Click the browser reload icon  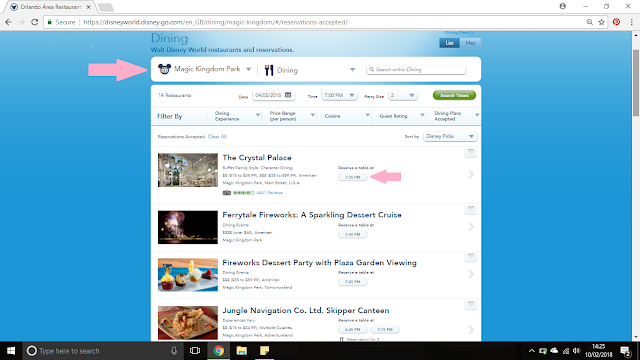click(35, 22)
